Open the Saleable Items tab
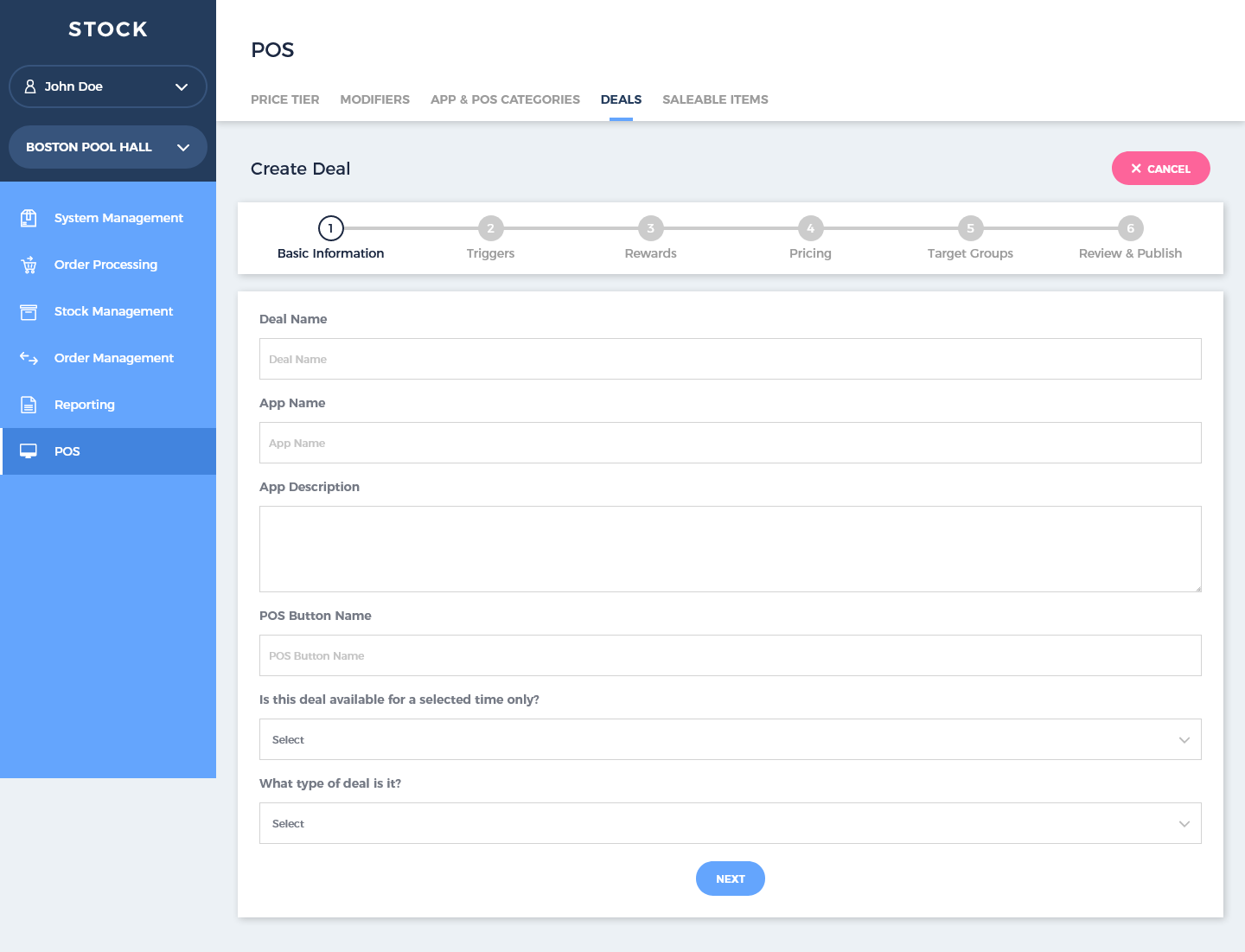The height and width of the screenshot is (952, 1245). point(715,99)
